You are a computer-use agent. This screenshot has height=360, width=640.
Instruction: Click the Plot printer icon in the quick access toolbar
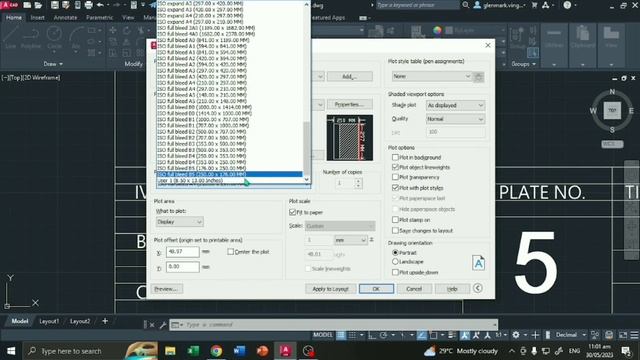click(89, 5)
